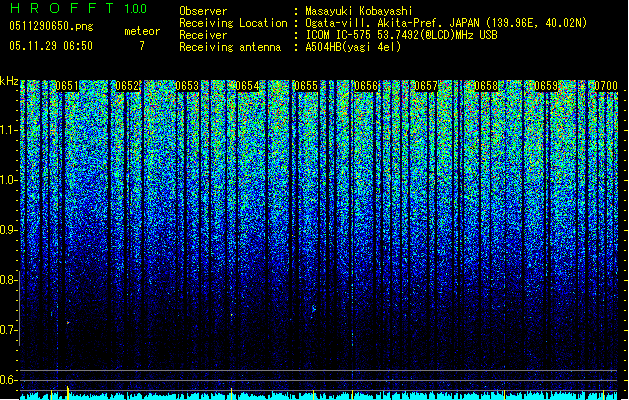629x400 pixels.
Task: Click the 0651 time marker
Action: 67,86
